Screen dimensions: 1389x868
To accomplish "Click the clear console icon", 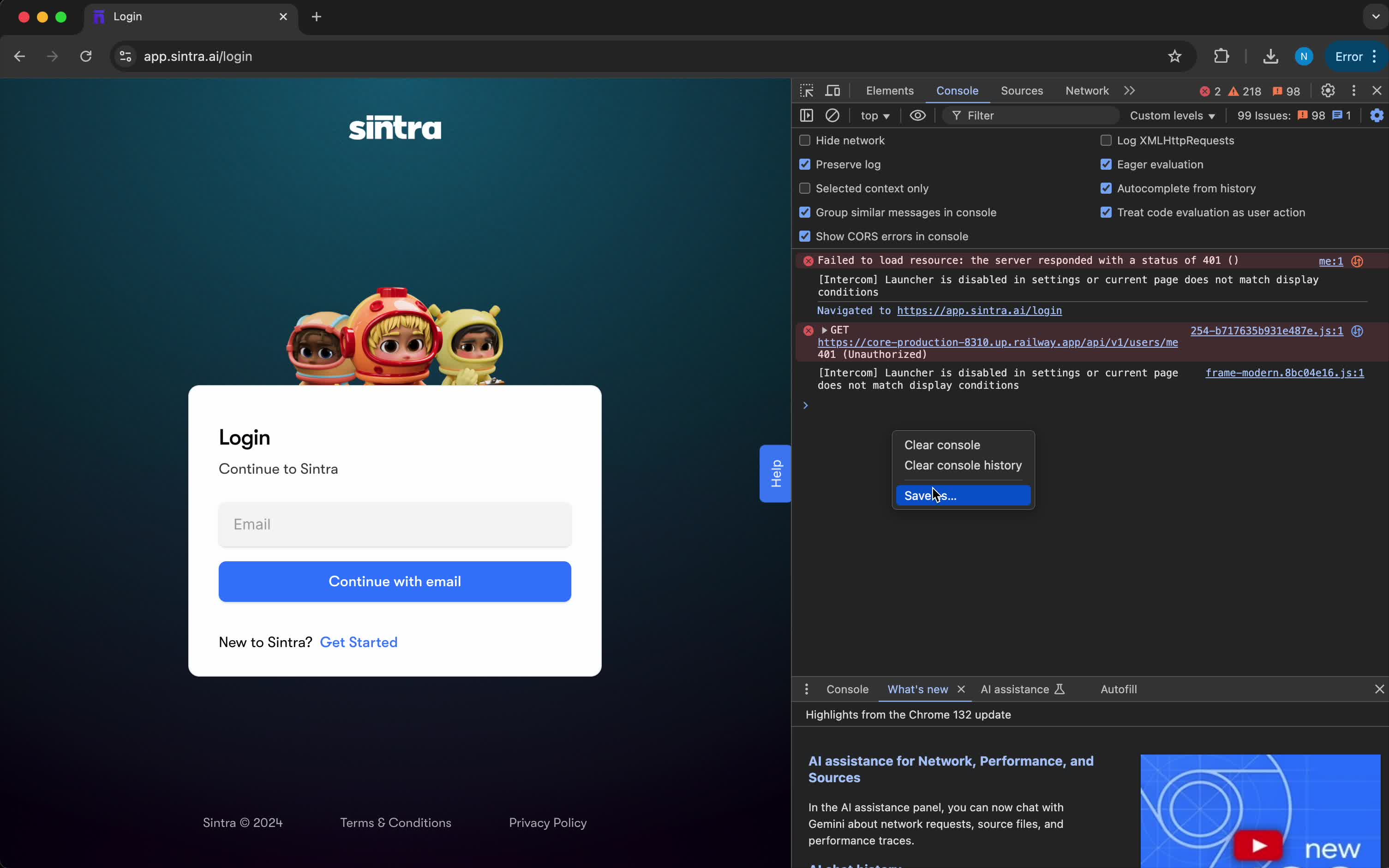I will (832, 115).
